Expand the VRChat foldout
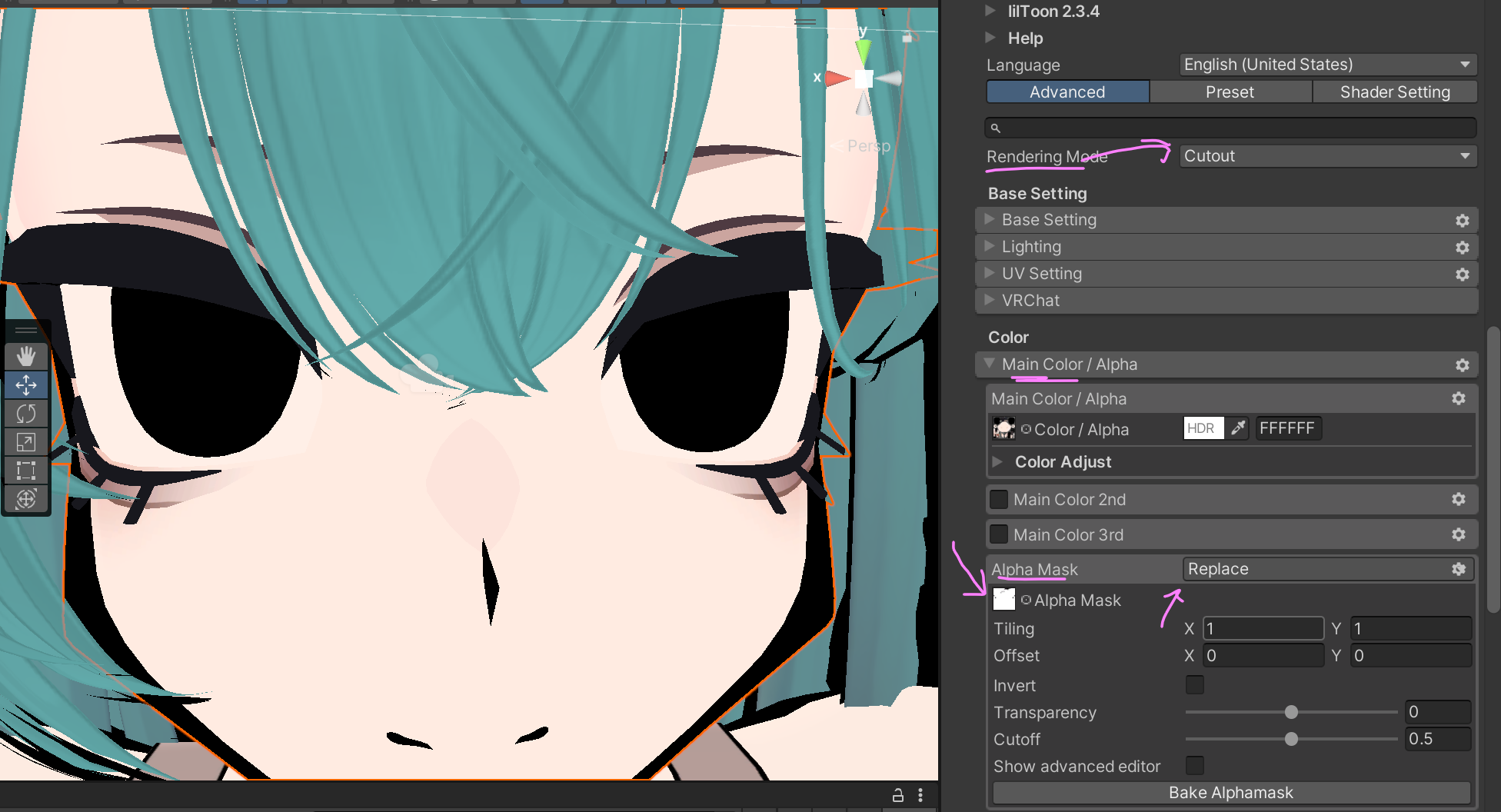Image resolution: width=1501 pixels, height=812 pixels. coord(990,301)
